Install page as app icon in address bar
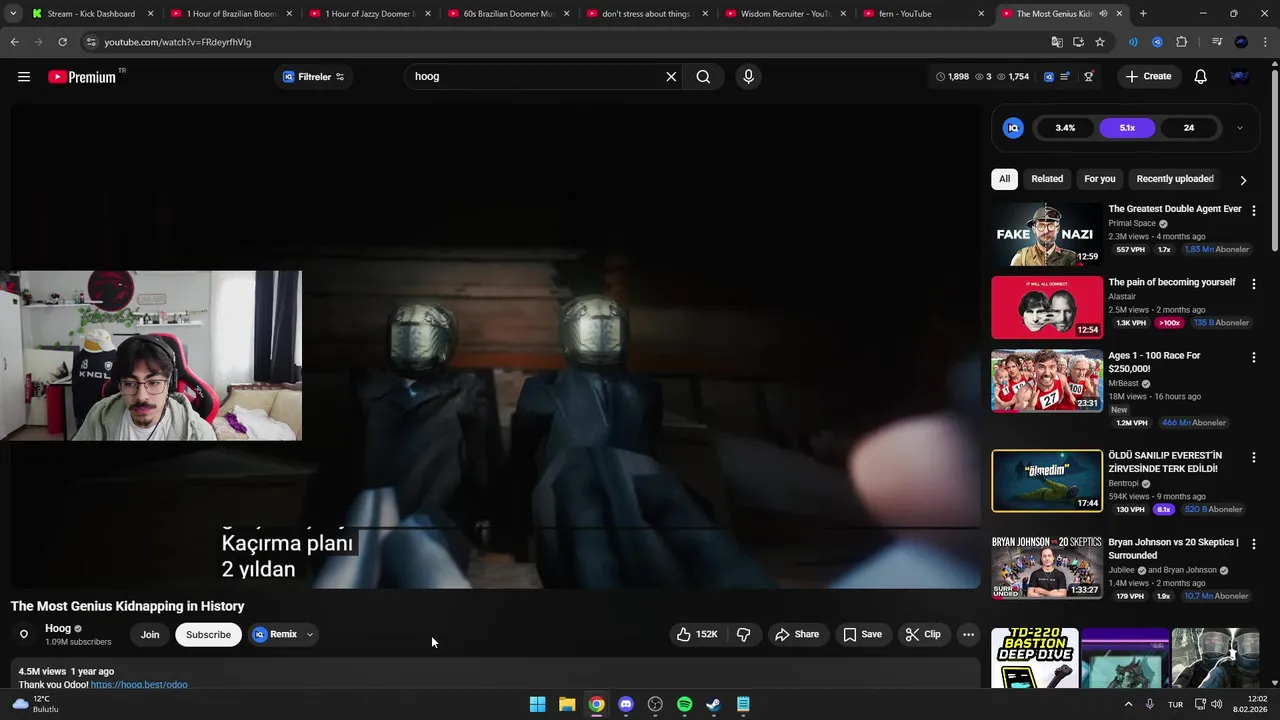This screenshot has height=720, width=1280. (x=1078, y=42)
